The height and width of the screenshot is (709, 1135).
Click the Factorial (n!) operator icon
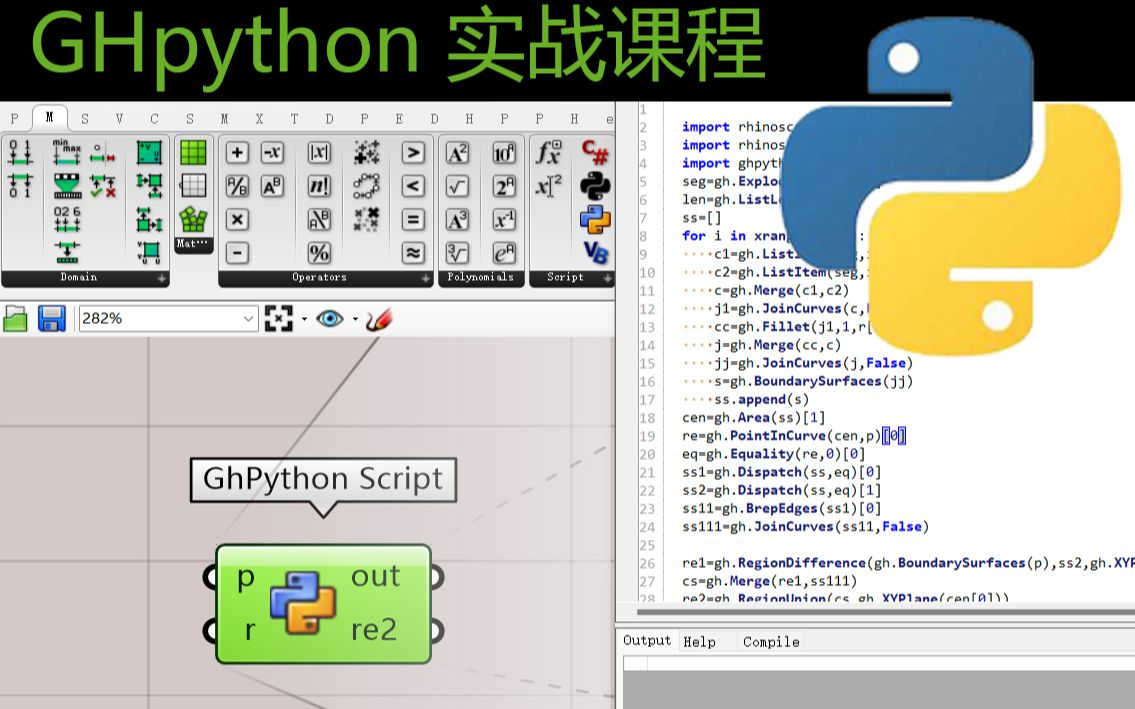(318, 186)
